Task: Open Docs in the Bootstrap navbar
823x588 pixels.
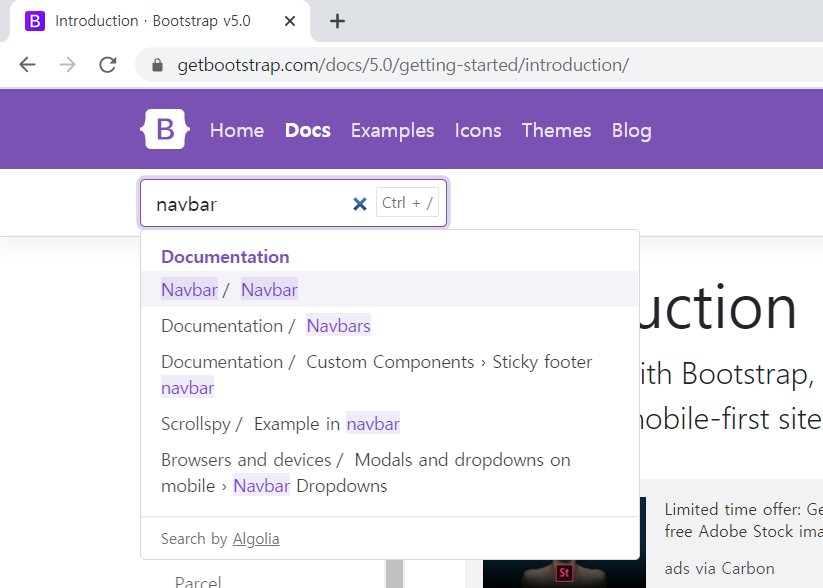Action: point(308,130)
